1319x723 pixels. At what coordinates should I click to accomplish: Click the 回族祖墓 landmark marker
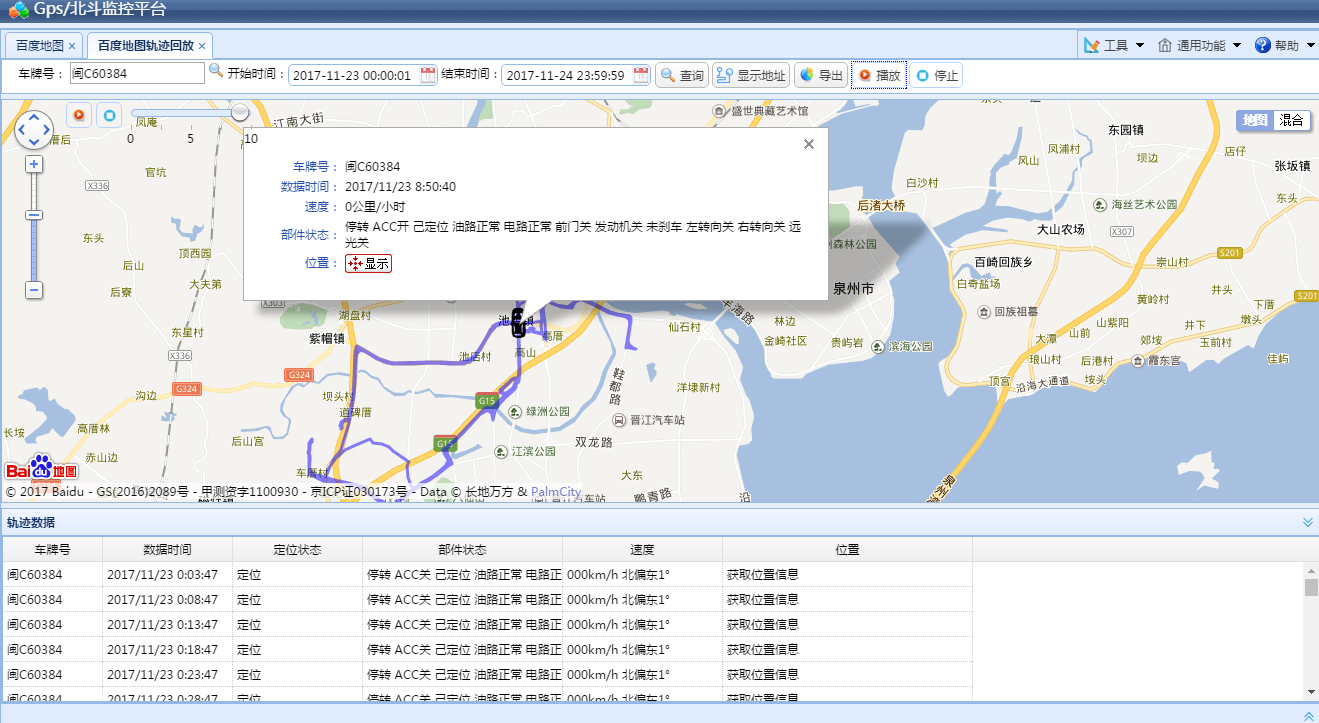[984, 311]
